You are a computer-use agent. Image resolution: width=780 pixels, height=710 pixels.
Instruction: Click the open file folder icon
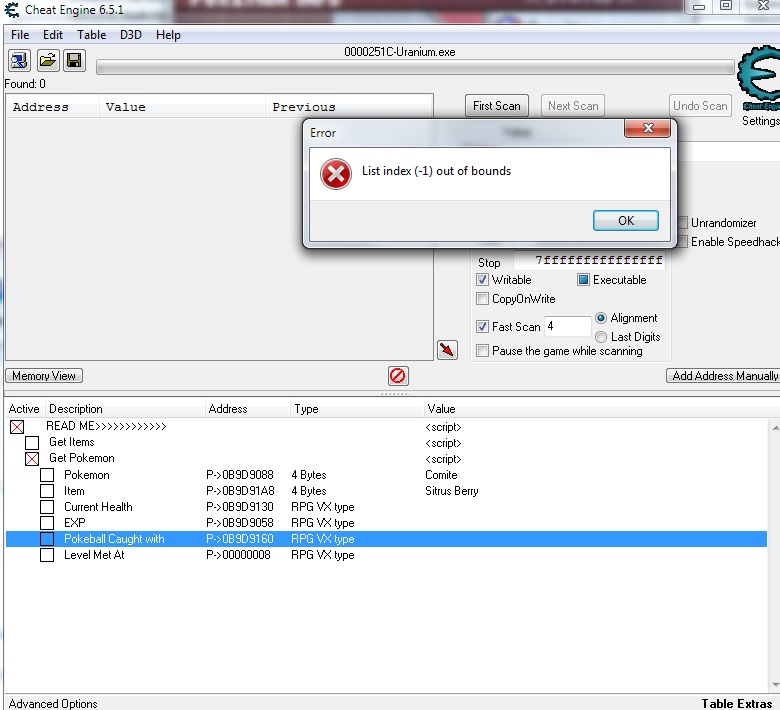[48, 61]
